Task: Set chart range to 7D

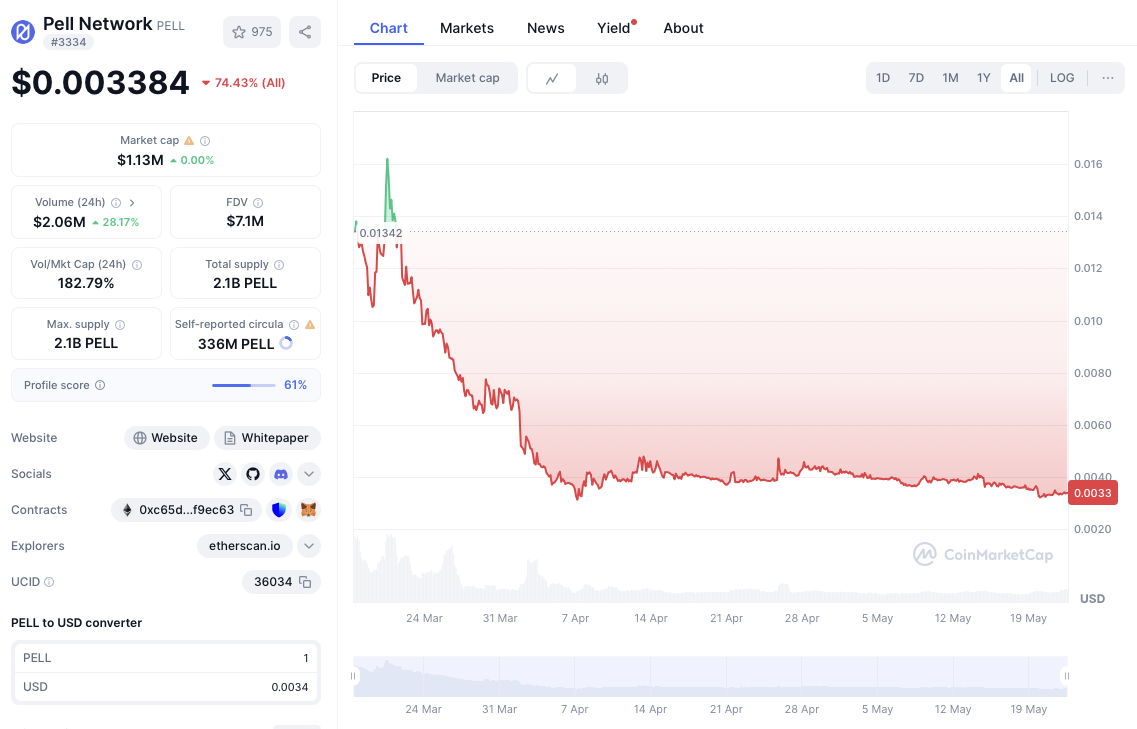Action: (916, 78)
